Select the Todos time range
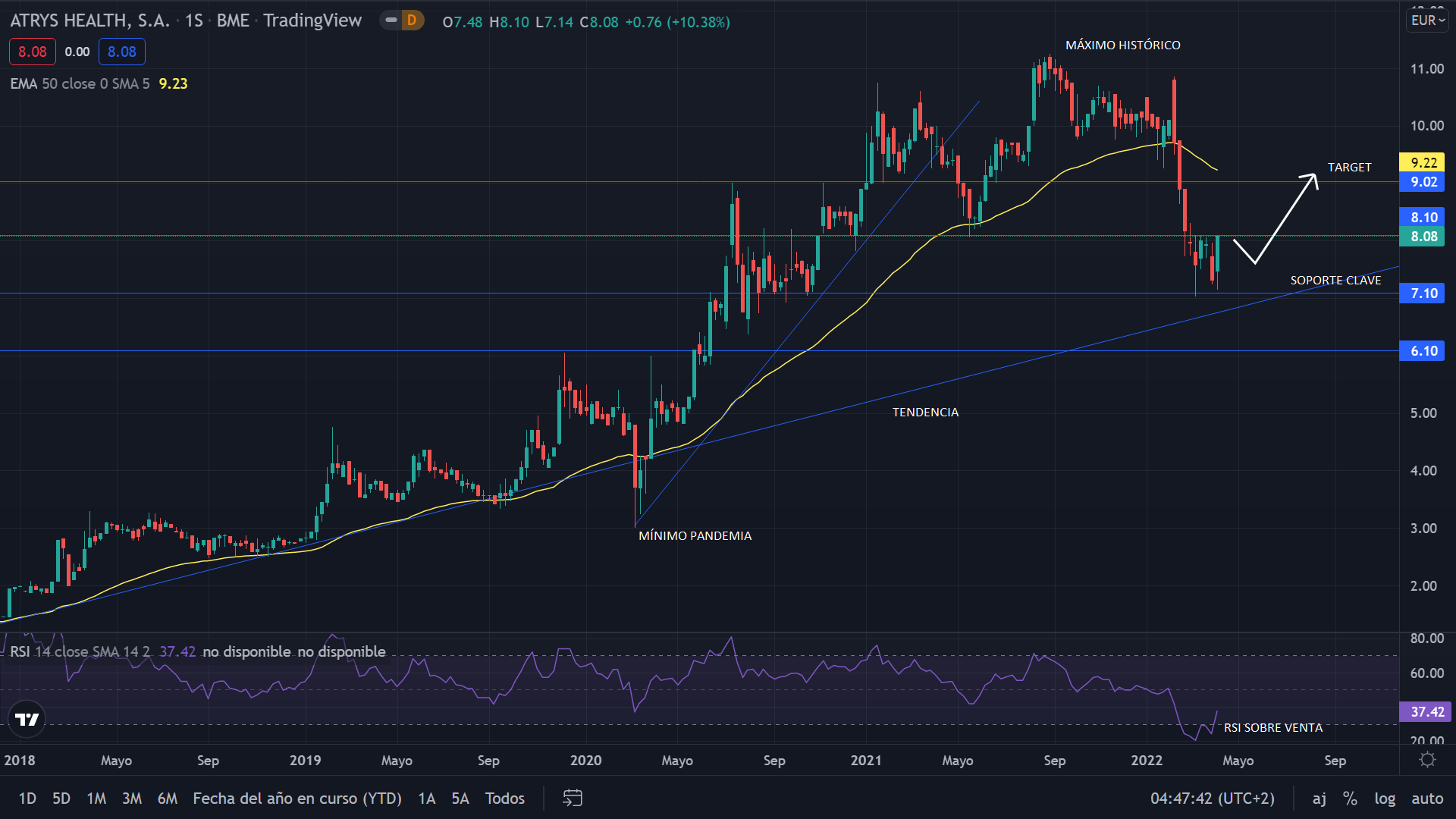1456x819 pixels. coord(504,798)
